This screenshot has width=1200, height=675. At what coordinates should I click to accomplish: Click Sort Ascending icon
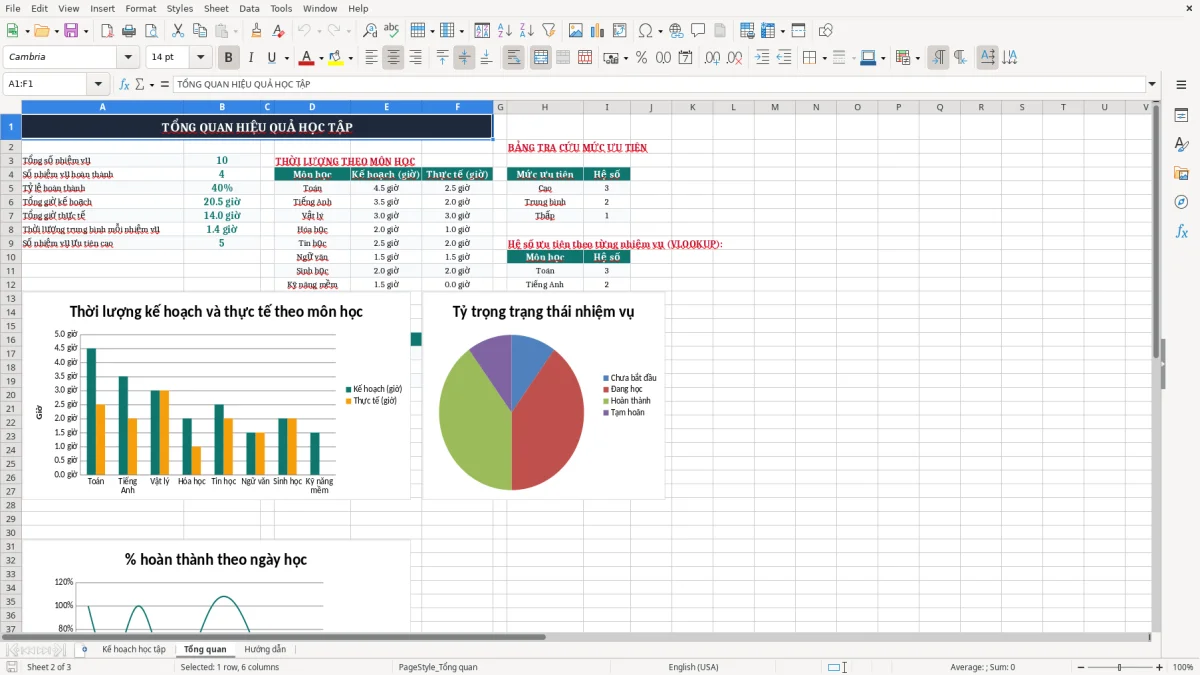point(505,31)
